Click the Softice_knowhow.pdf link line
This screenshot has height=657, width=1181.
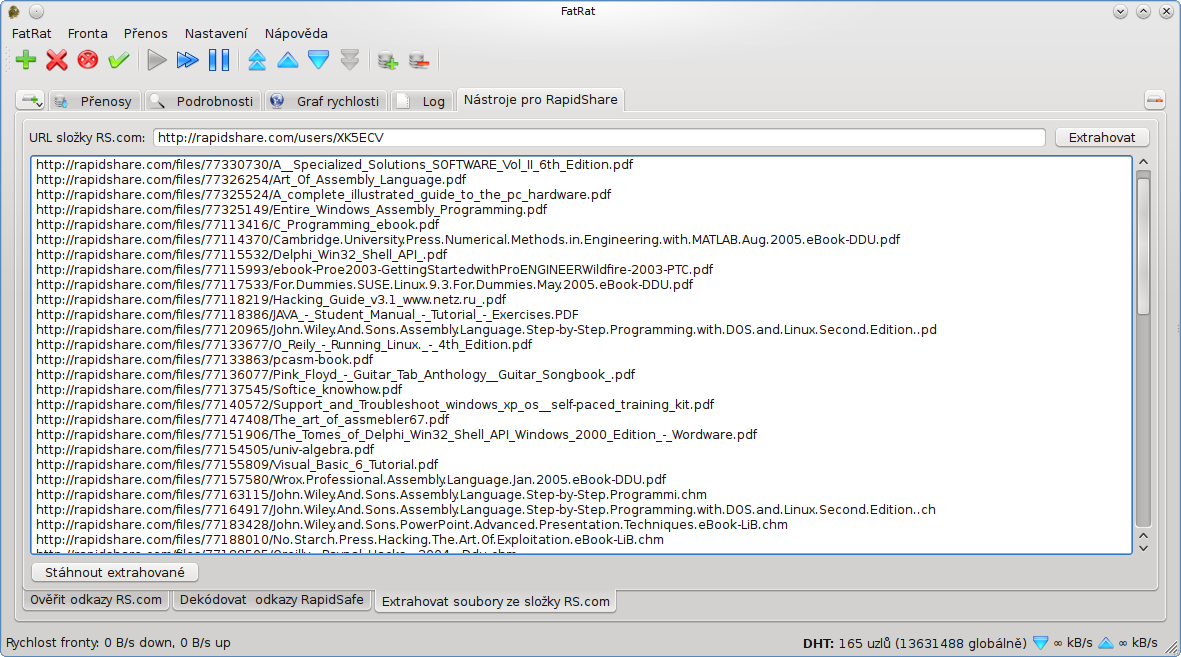coord(218,390)
